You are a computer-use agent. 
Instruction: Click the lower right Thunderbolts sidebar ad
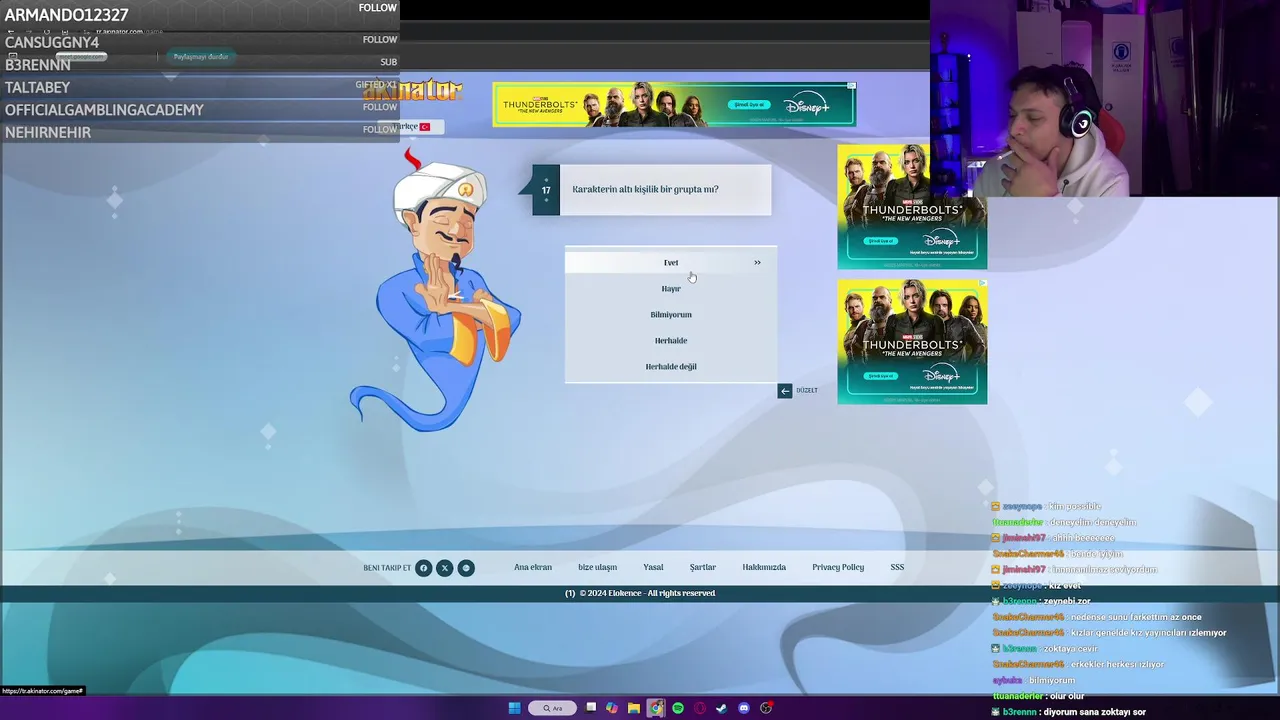tap(912, 342)
